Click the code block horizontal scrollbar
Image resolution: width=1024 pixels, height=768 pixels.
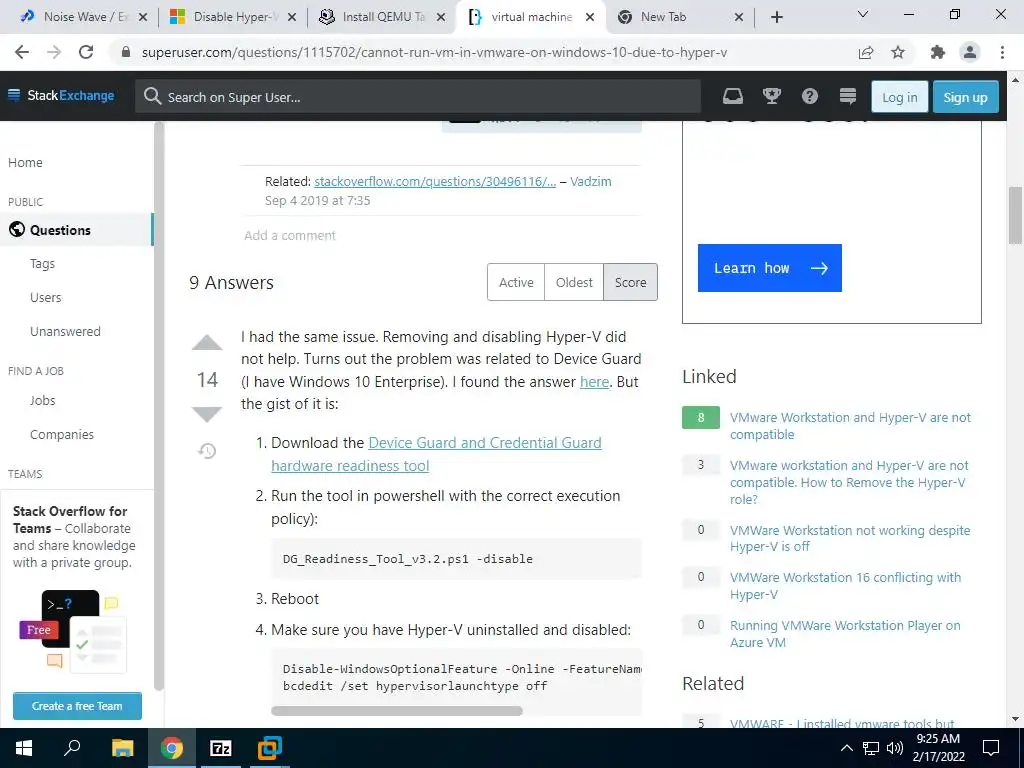point(396,711)
